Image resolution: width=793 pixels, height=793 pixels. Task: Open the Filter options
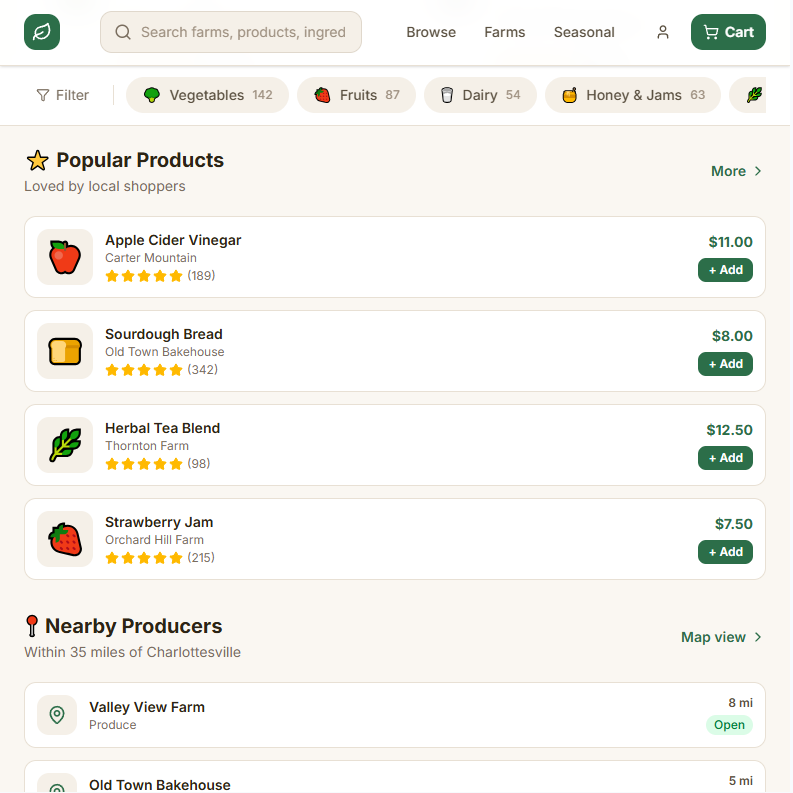pos(63,95)
